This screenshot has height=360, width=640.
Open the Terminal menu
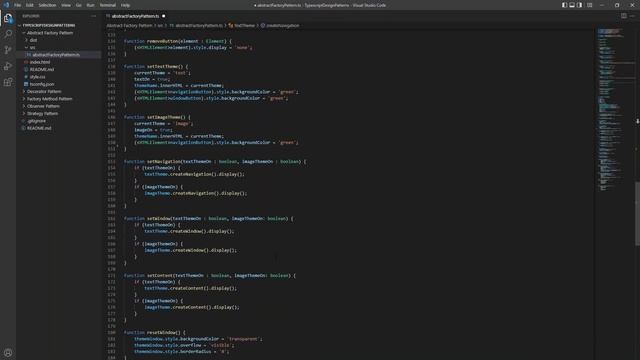pos(108,5)
